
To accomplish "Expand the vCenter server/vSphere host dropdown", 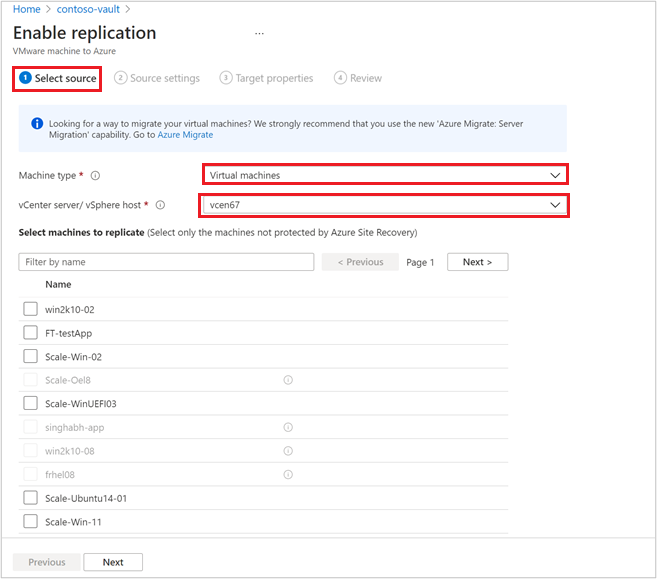I will click(385, 205).
